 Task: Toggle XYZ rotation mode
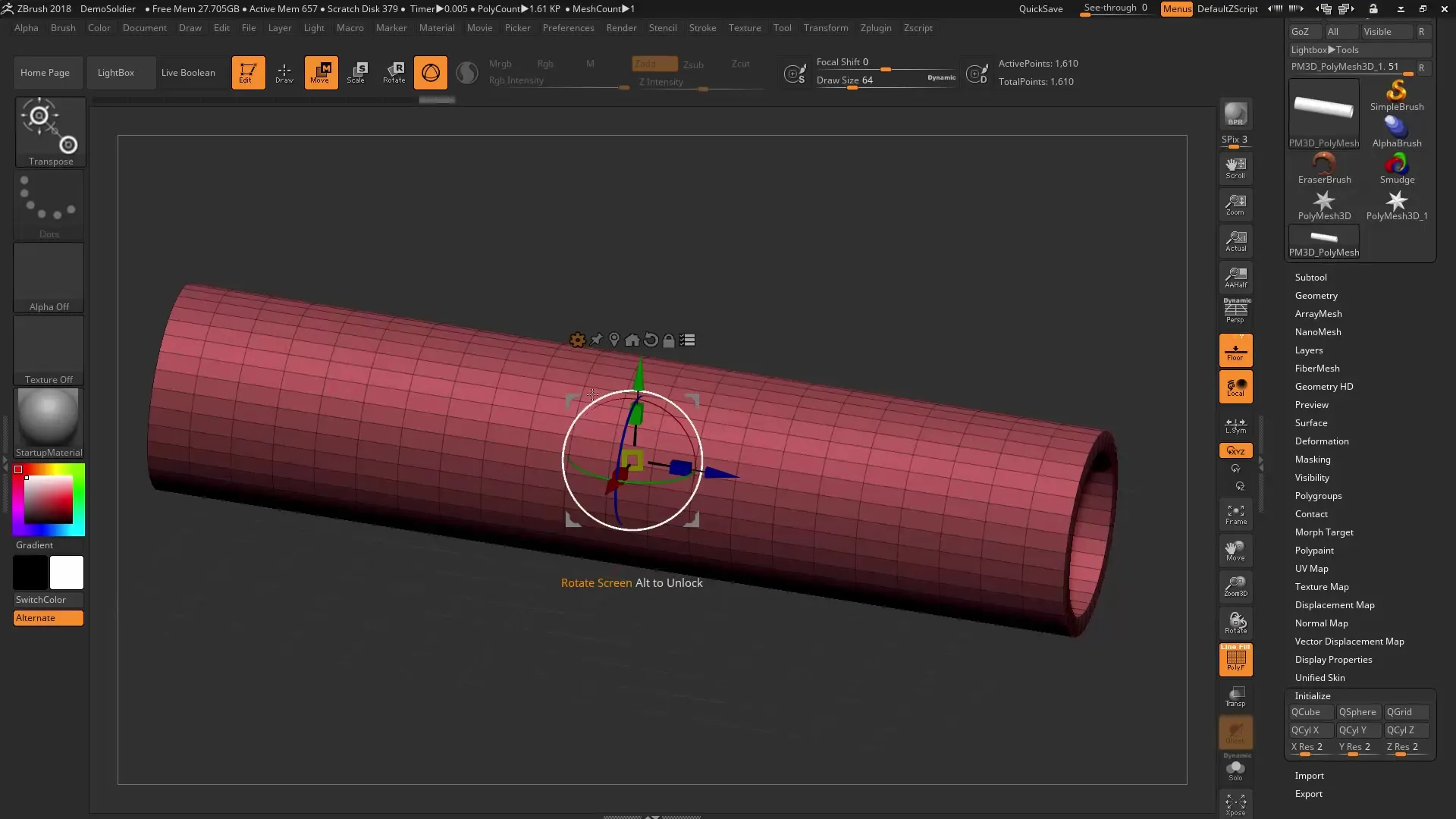point(1236,450)
